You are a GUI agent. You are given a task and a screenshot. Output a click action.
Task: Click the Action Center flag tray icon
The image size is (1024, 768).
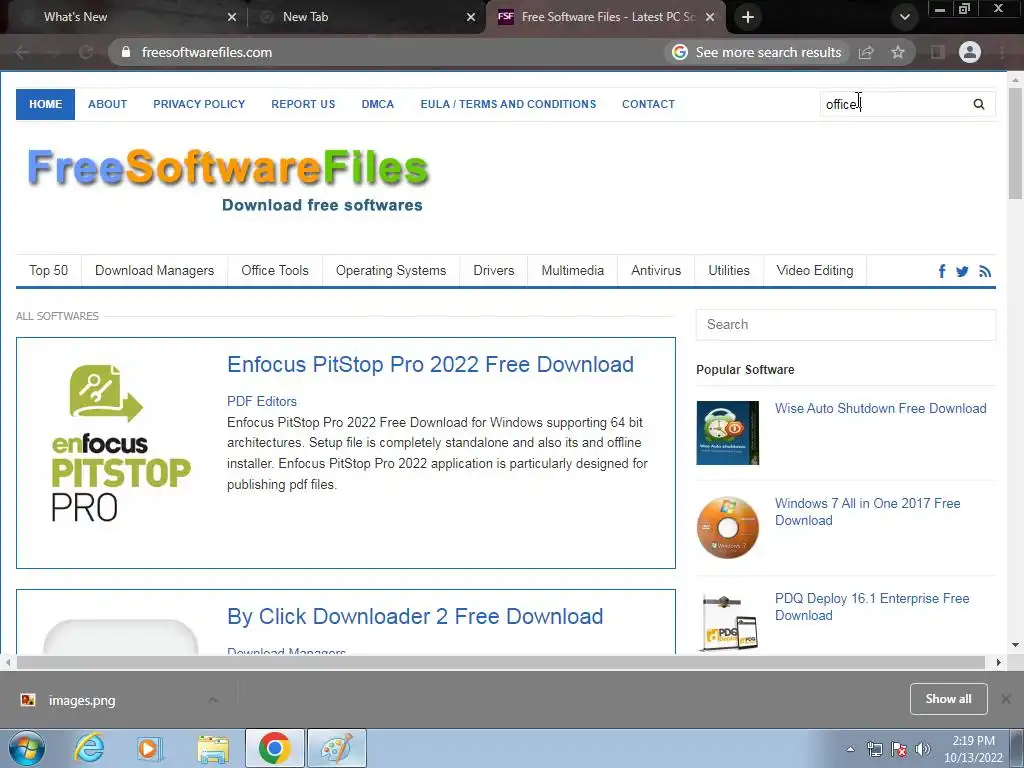[x=899, y=749]
